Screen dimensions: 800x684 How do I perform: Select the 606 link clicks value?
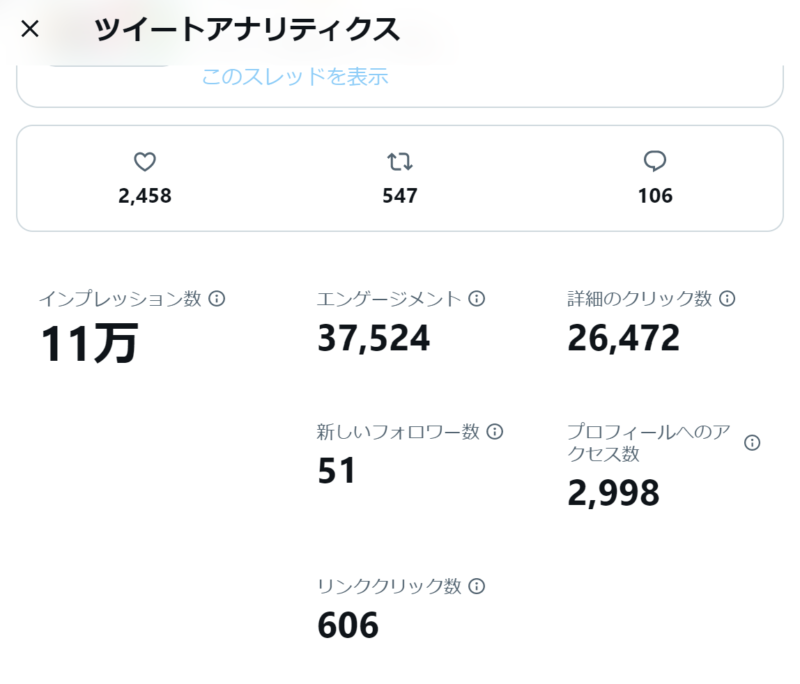[x=348, y=626]
